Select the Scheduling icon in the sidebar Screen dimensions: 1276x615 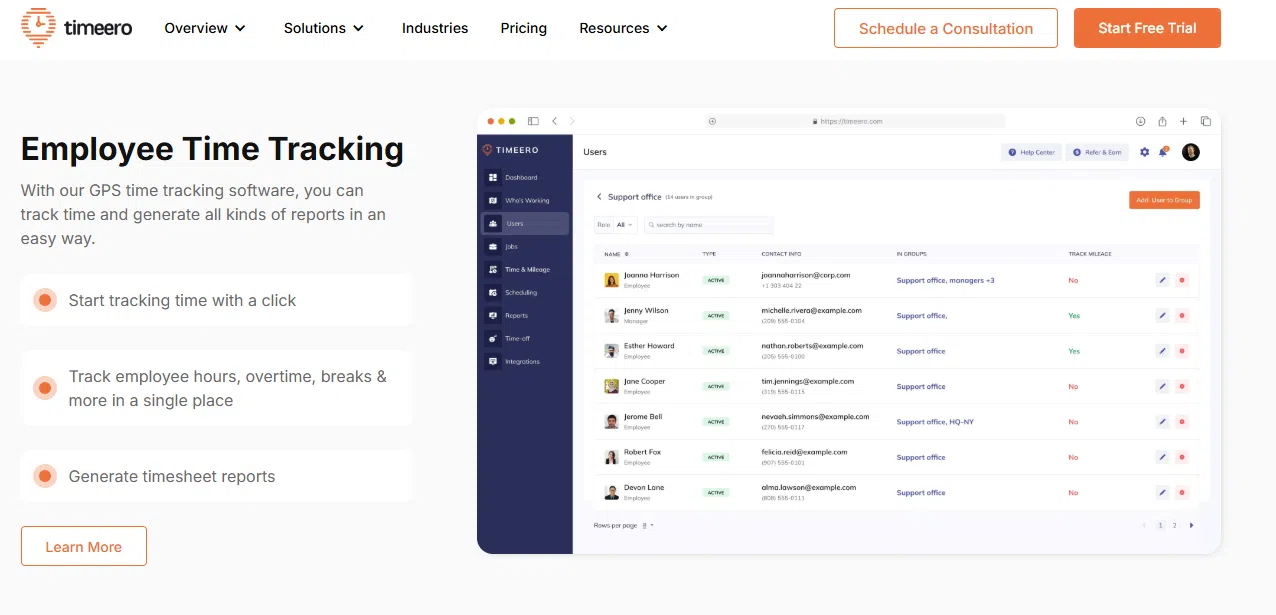tap(492, 293)
